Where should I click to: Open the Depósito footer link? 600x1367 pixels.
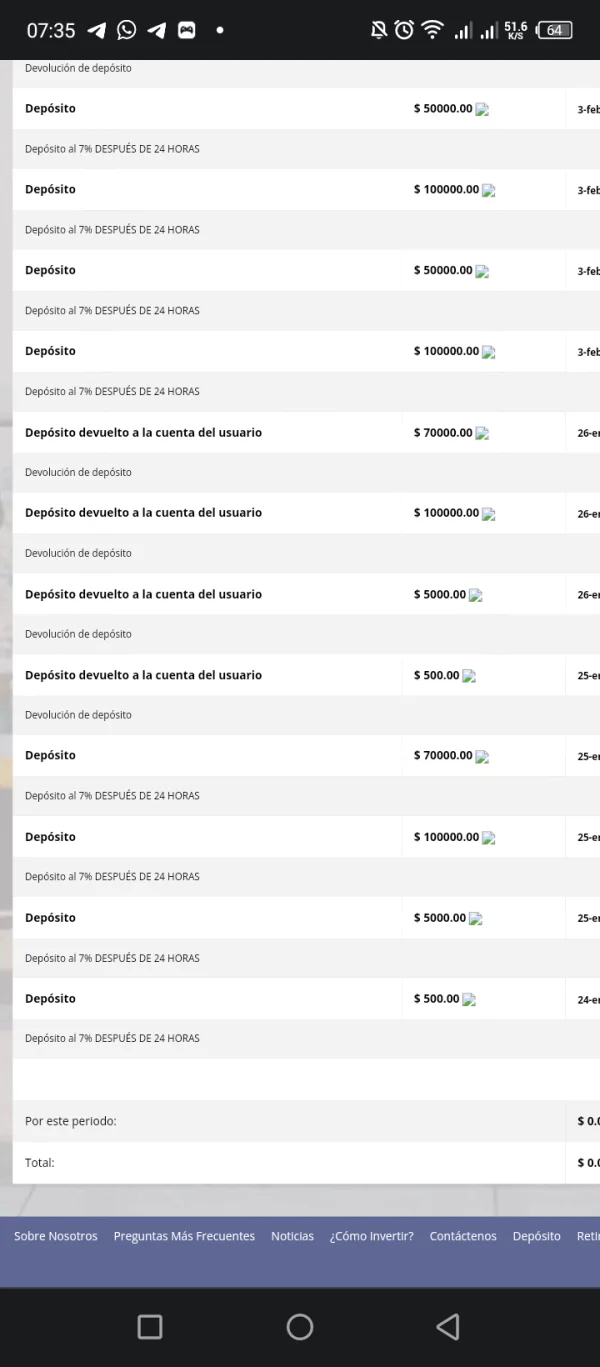point(536,1236)
